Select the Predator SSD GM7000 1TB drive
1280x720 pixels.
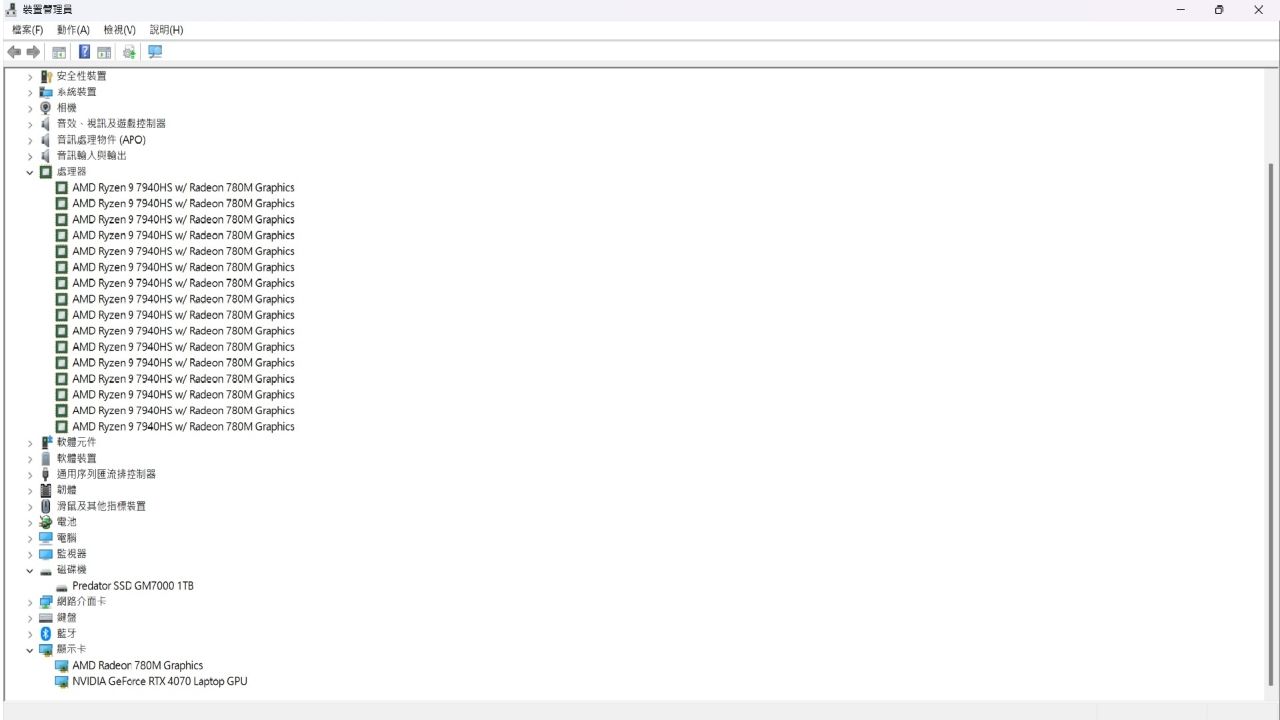pos(133,586)
